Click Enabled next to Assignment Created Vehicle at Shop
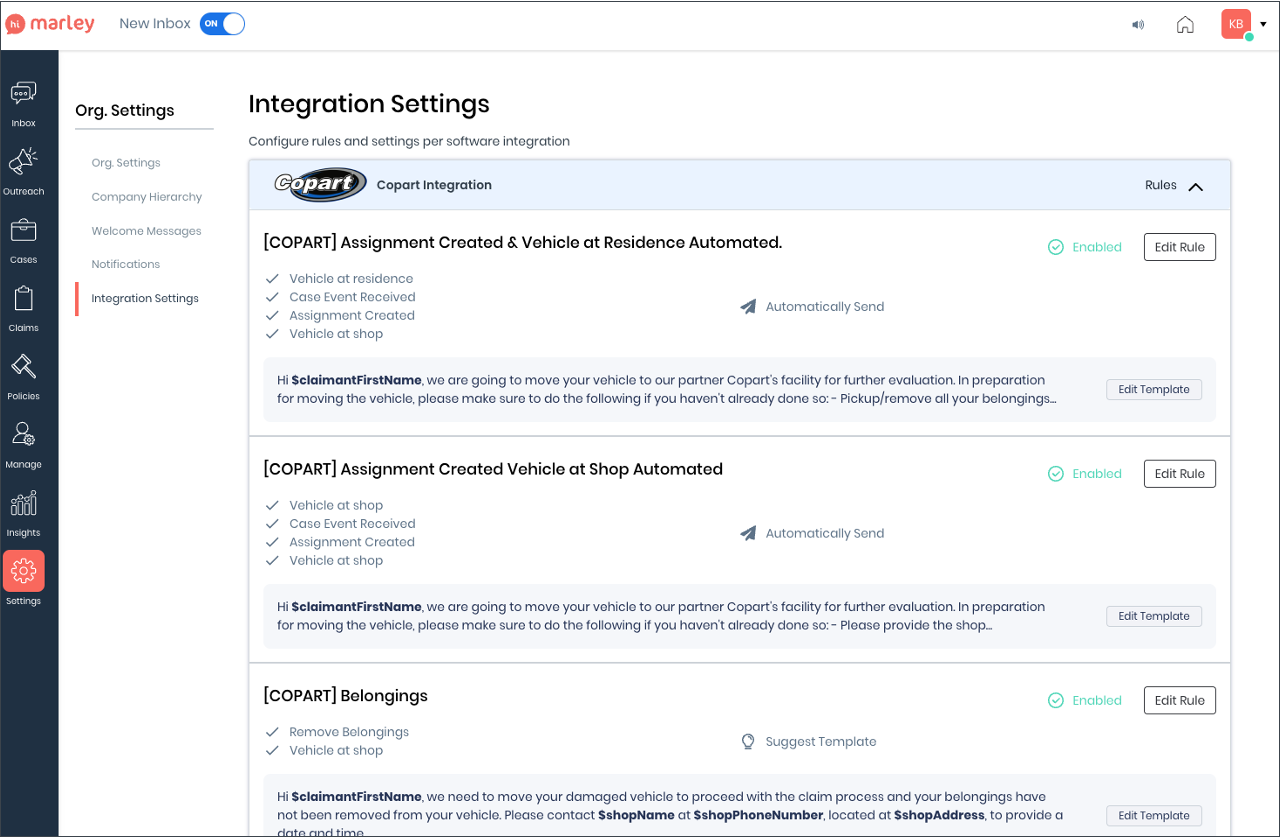The width and height of the screenshot is (1280, 838). [x=1085, y=473]
